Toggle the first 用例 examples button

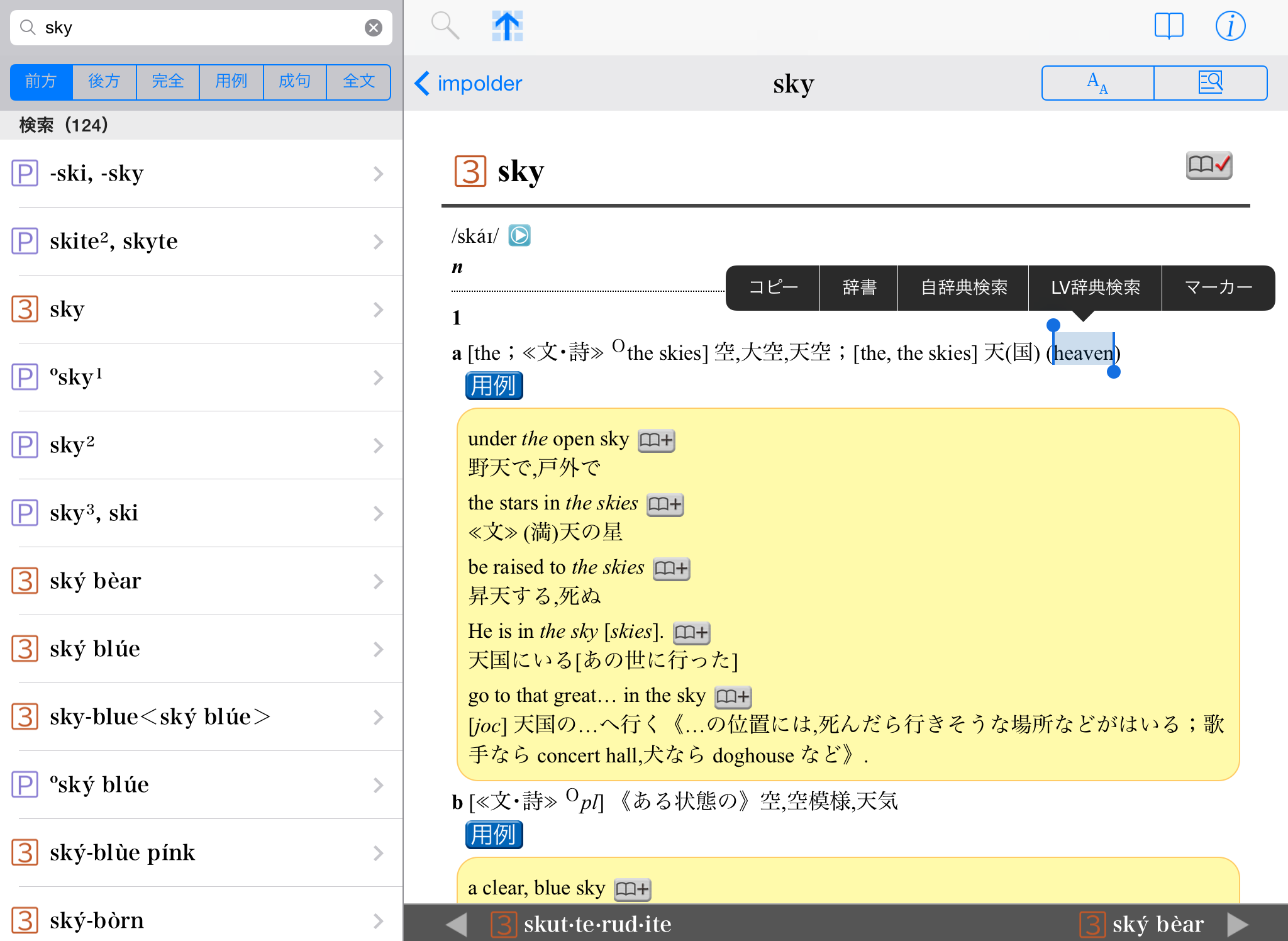pos(494,386)
